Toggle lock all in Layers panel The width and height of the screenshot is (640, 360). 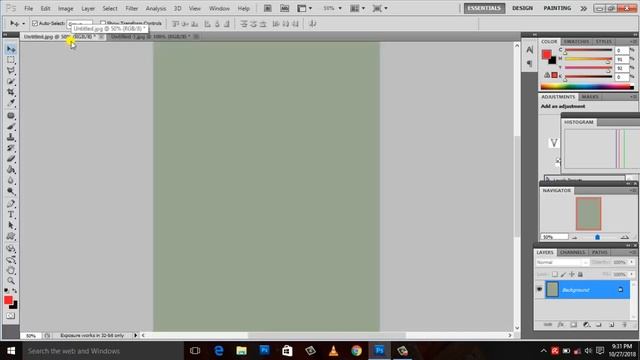coord(580,274)
